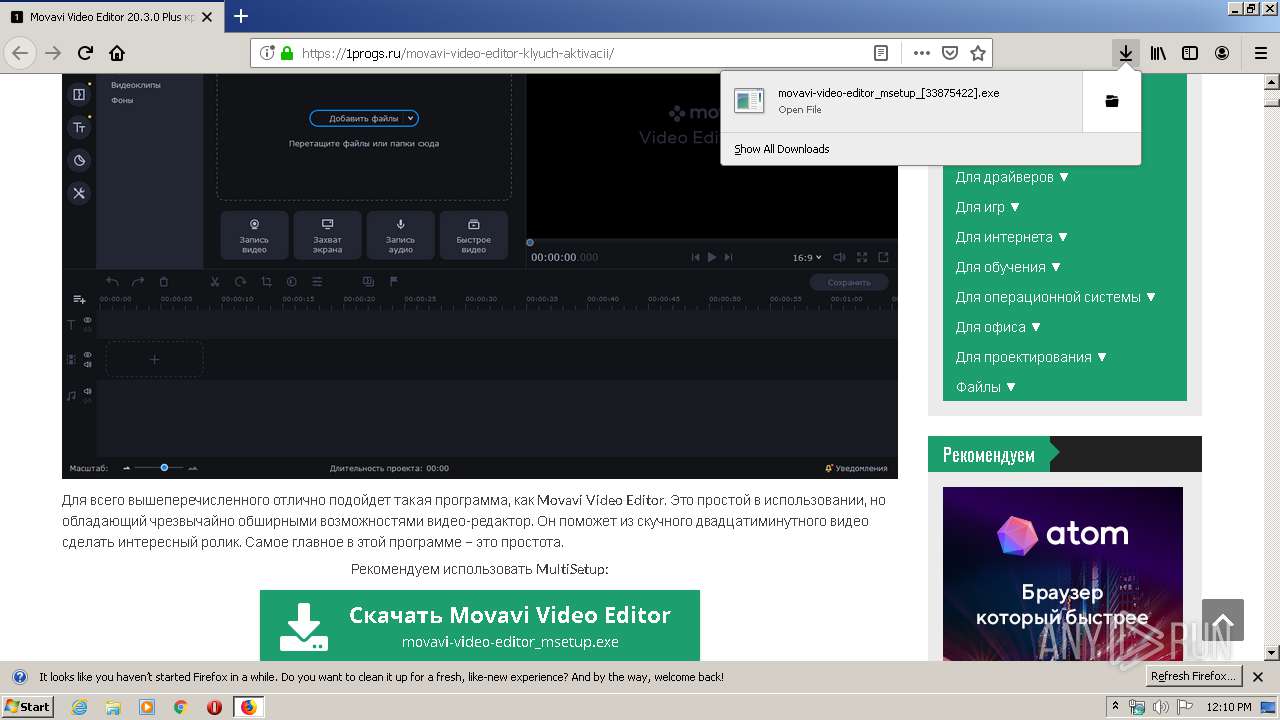Viewport: 1280px width, 720px height.
Task: Click network icon in system tray
Action: pos(1138,707)
